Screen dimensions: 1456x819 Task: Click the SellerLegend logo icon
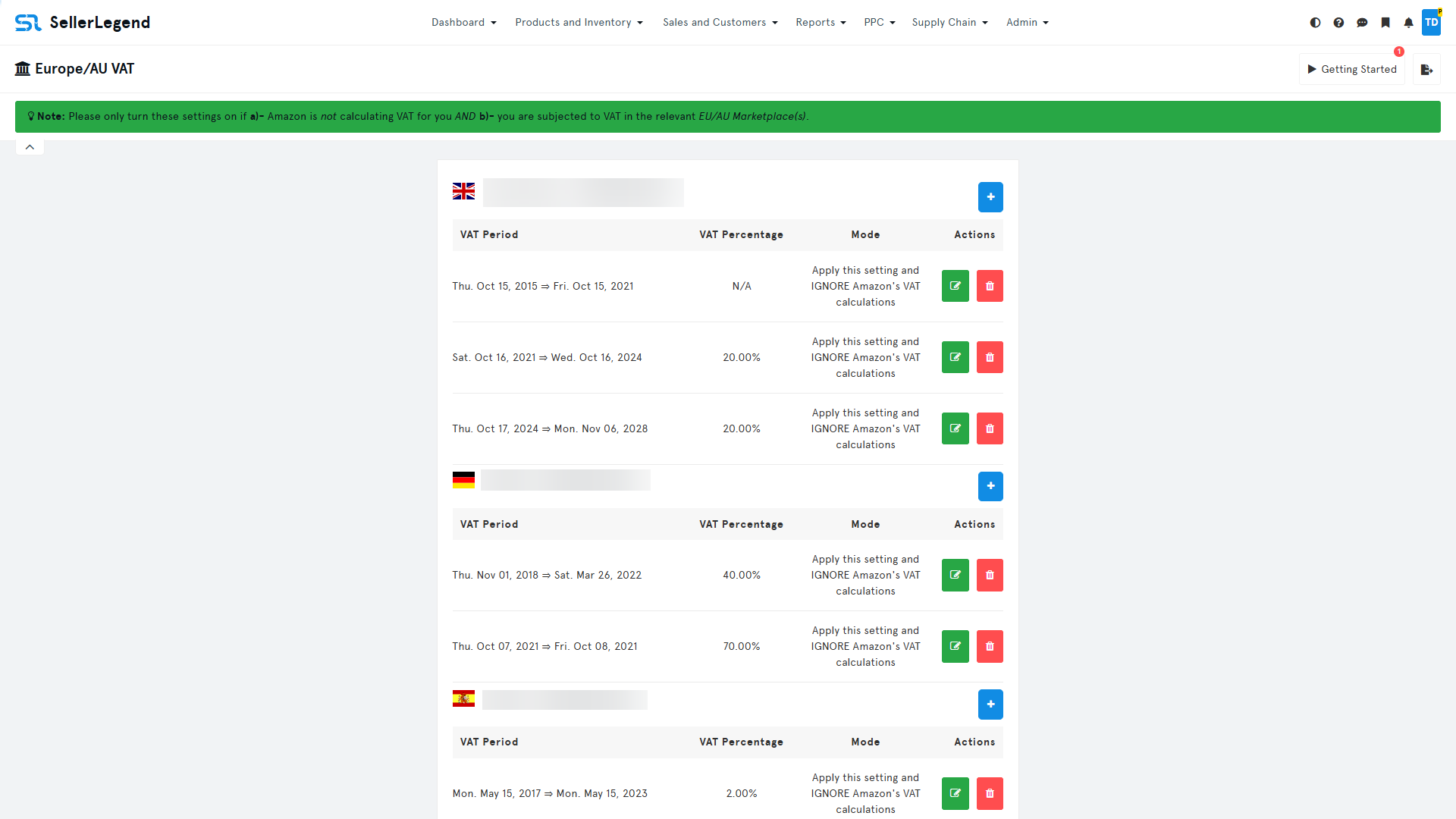(28, 22)
